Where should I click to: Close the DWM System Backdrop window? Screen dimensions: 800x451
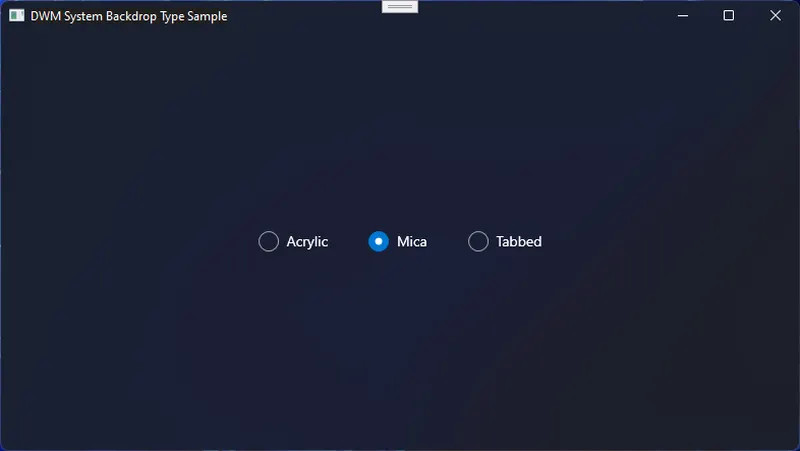[775, 16]
